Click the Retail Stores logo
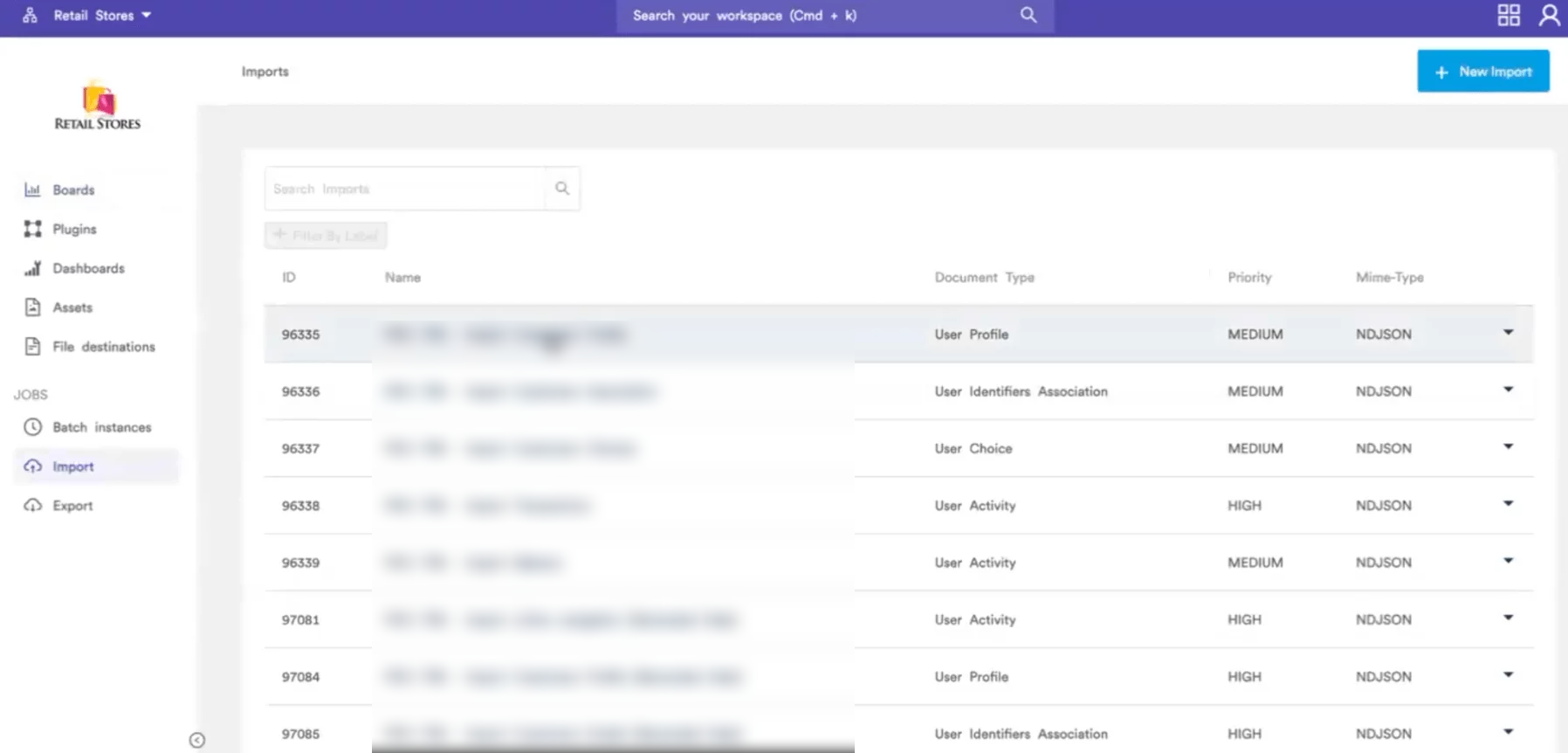Screen dimensions: 1568x753 (x=98, y=107)
